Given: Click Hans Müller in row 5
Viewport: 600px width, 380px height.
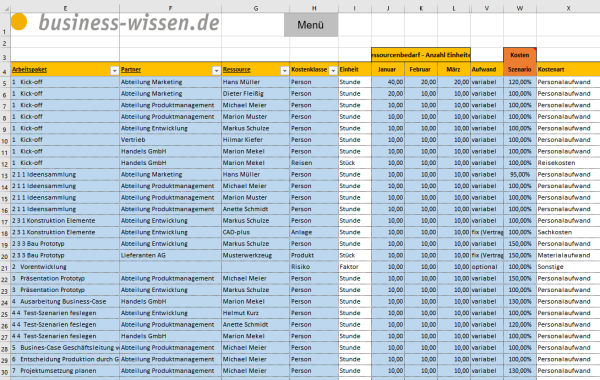Looking at the screenshot, I should click(256, 82).
